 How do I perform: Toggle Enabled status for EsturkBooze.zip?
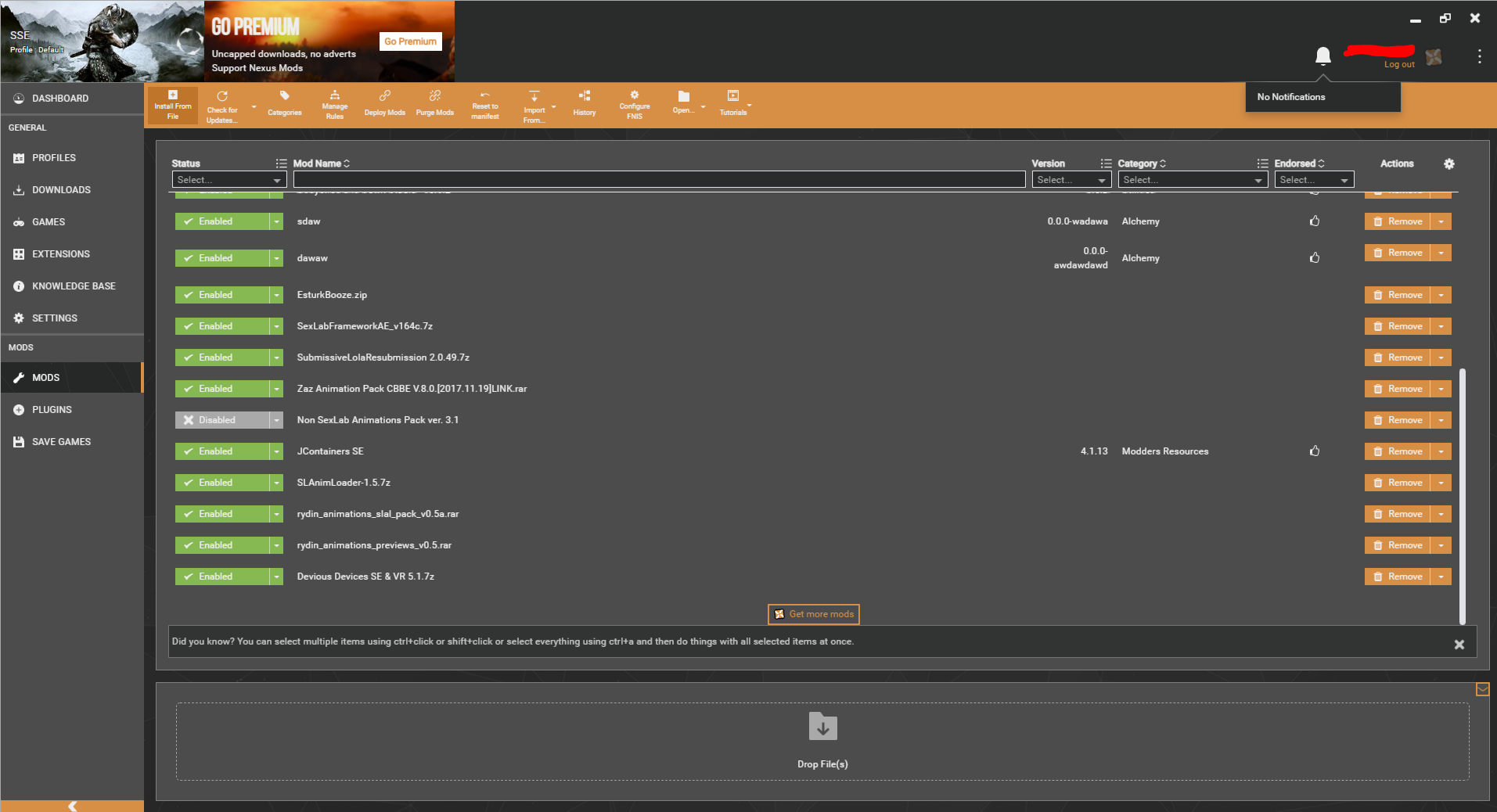(223, 295)
